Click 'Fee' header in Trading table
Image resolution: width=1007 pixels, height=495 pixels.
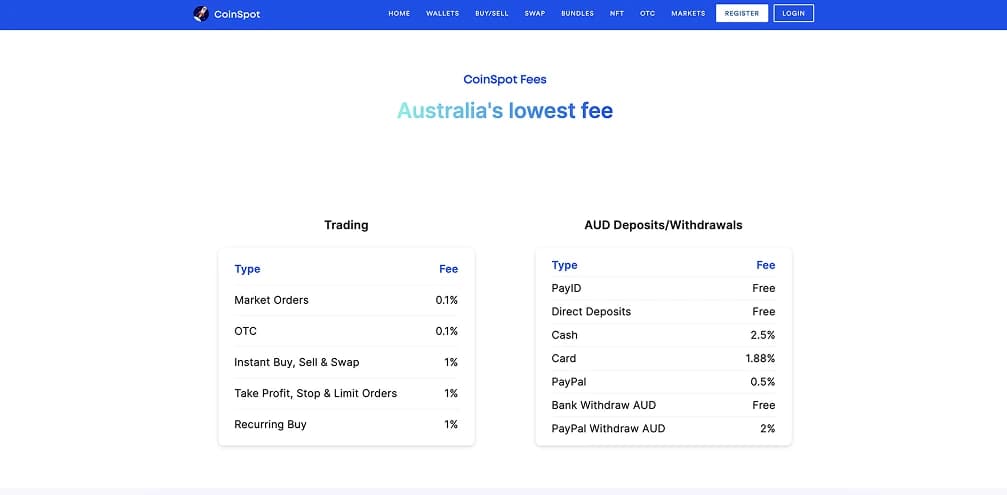point(448,269)
